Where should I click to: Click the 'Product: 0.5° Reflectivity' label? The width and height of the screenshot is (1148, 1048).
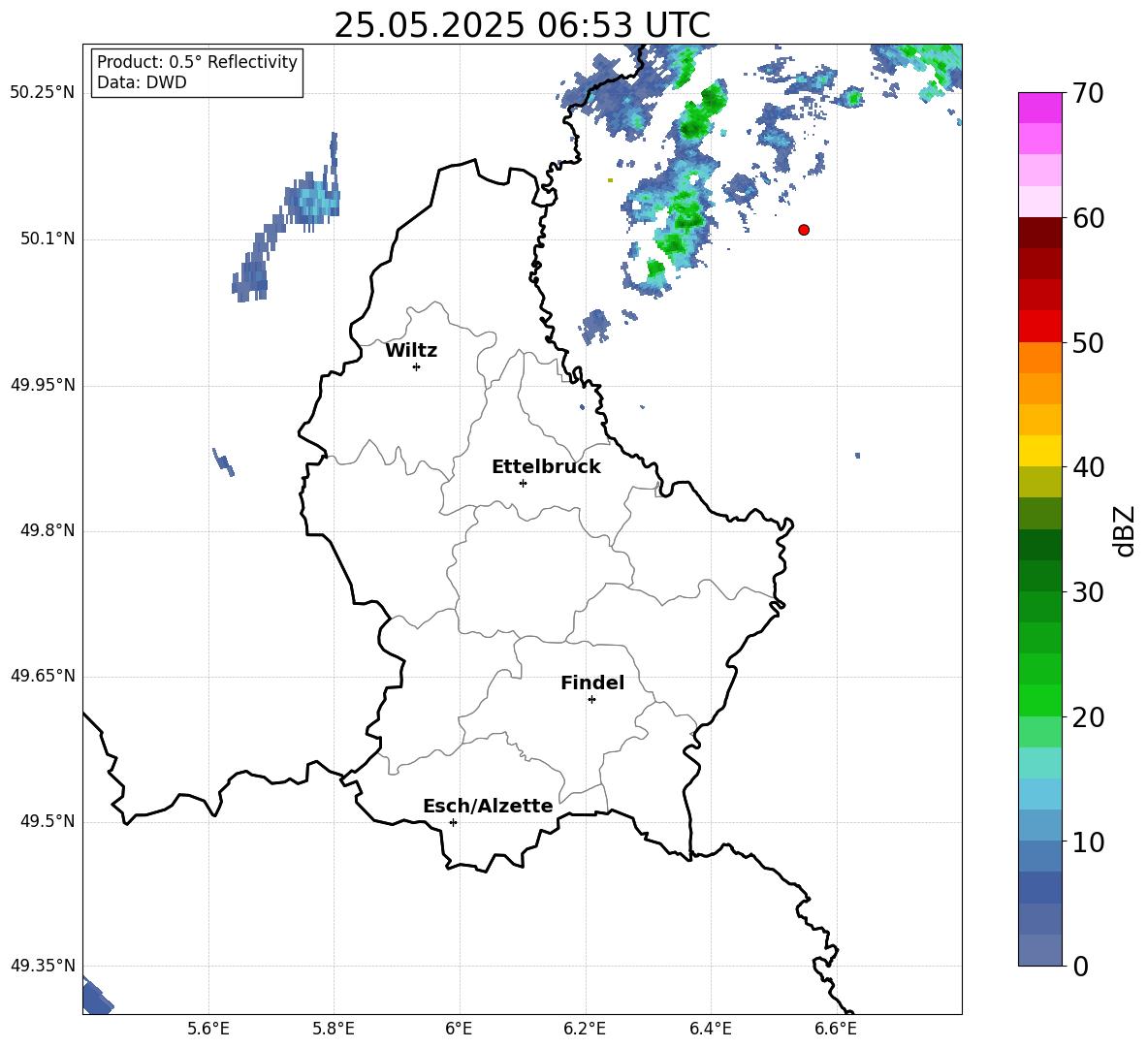[197, 61]
